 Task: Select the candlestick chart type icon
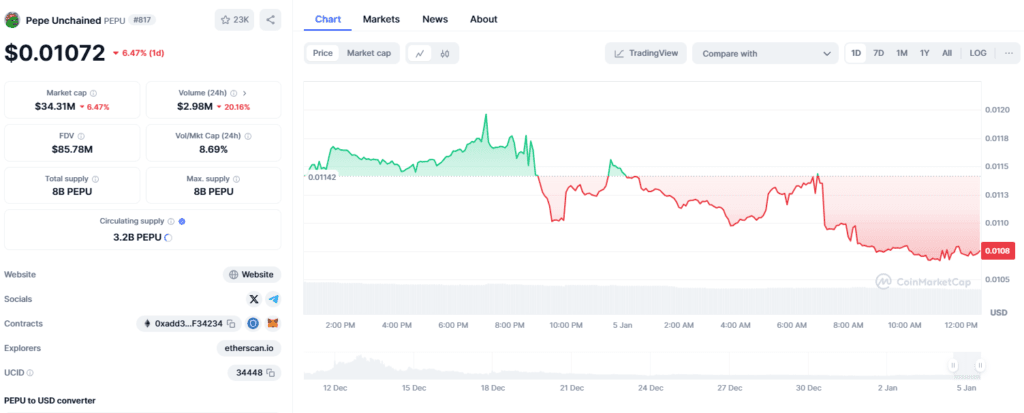click(445, 54)
